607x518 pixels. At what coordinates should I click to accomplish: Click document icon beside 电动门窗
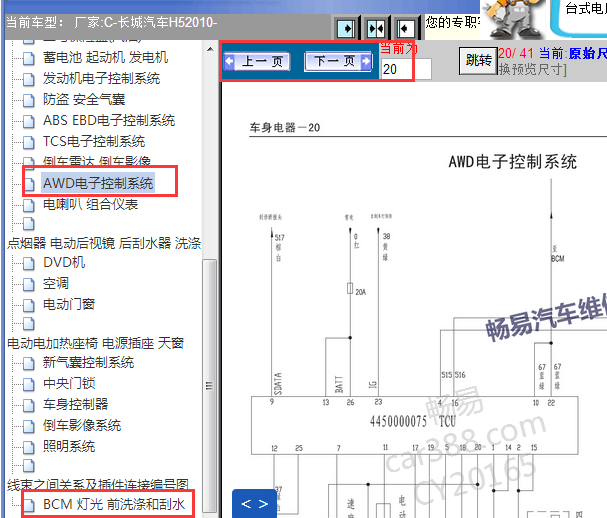[x=29, y=305]
